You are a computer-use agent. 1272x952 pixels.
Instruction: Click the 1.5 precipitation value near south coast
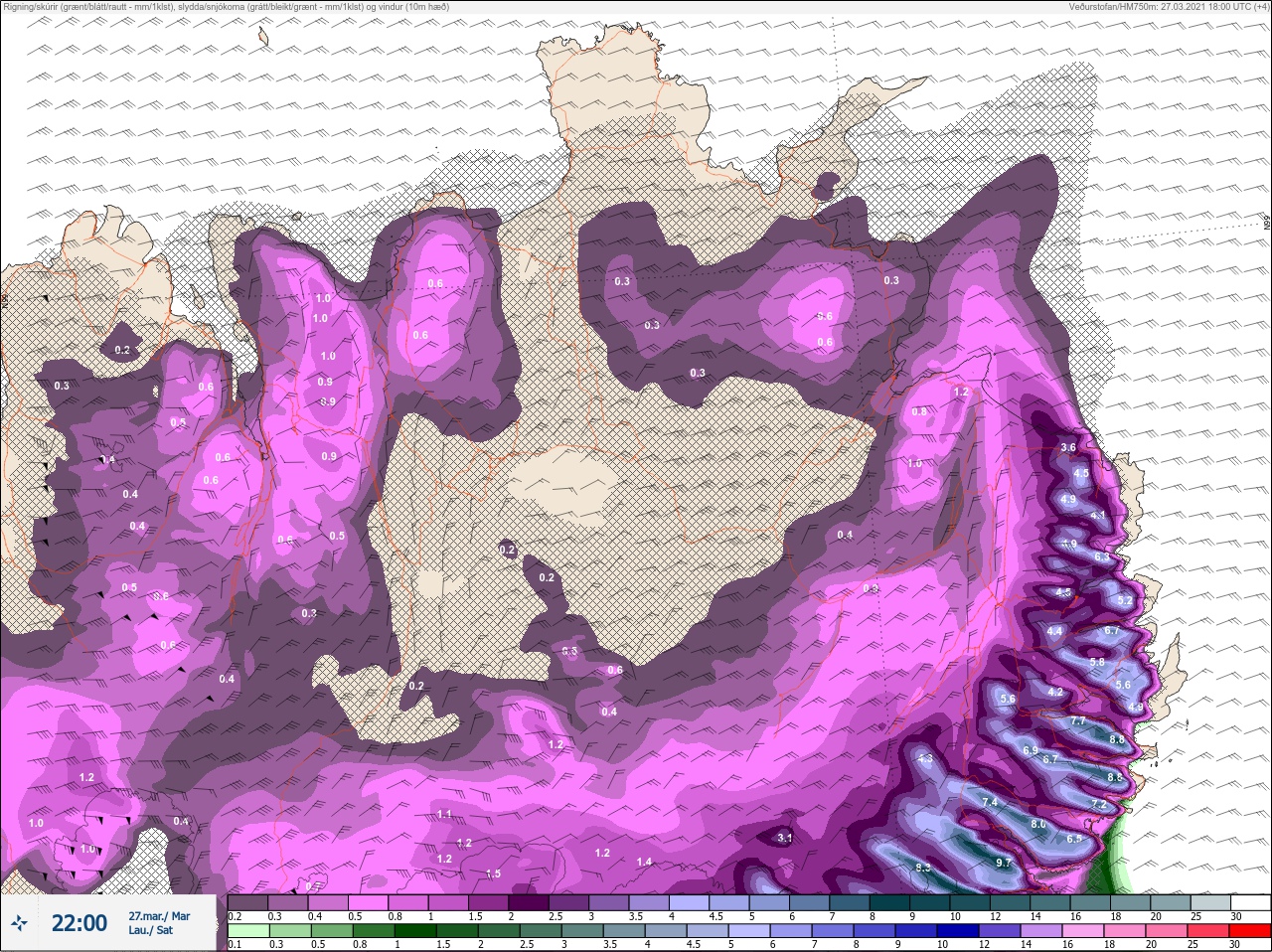(x=494, y=873)
